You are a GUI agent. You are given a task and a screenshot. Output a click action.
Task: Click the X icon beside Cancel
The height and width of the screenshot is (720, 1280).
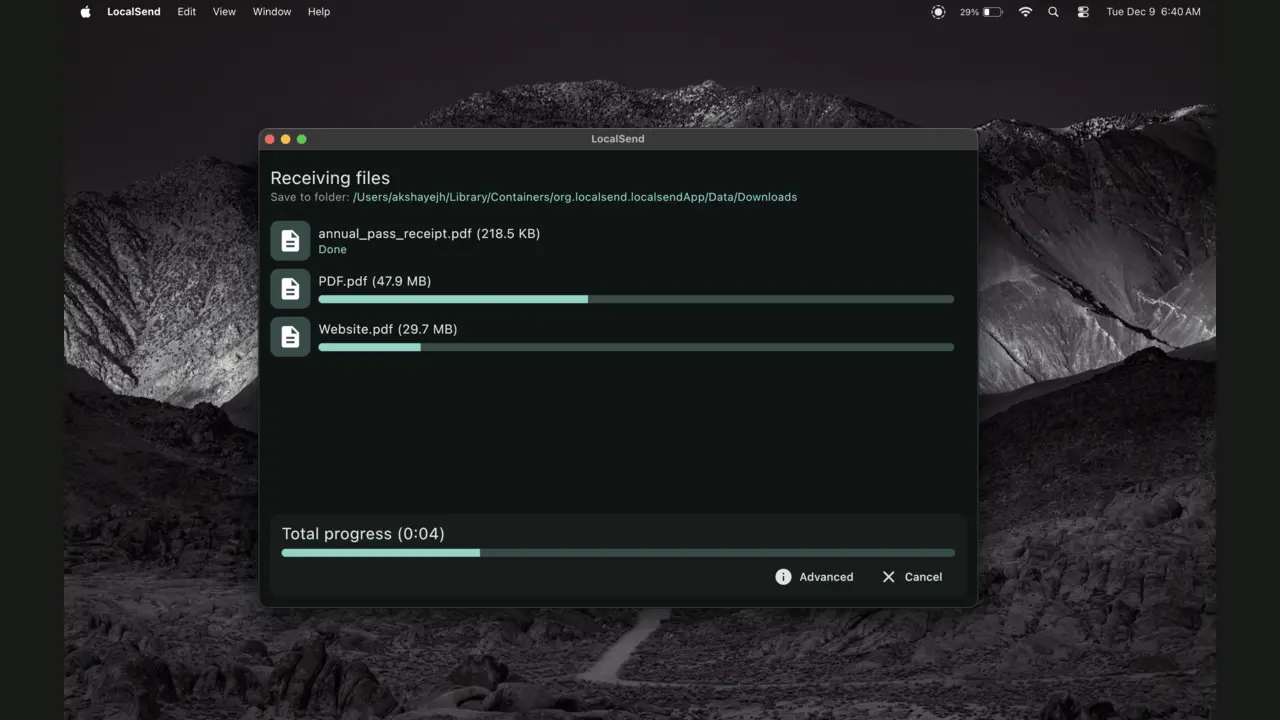[888, 577]
